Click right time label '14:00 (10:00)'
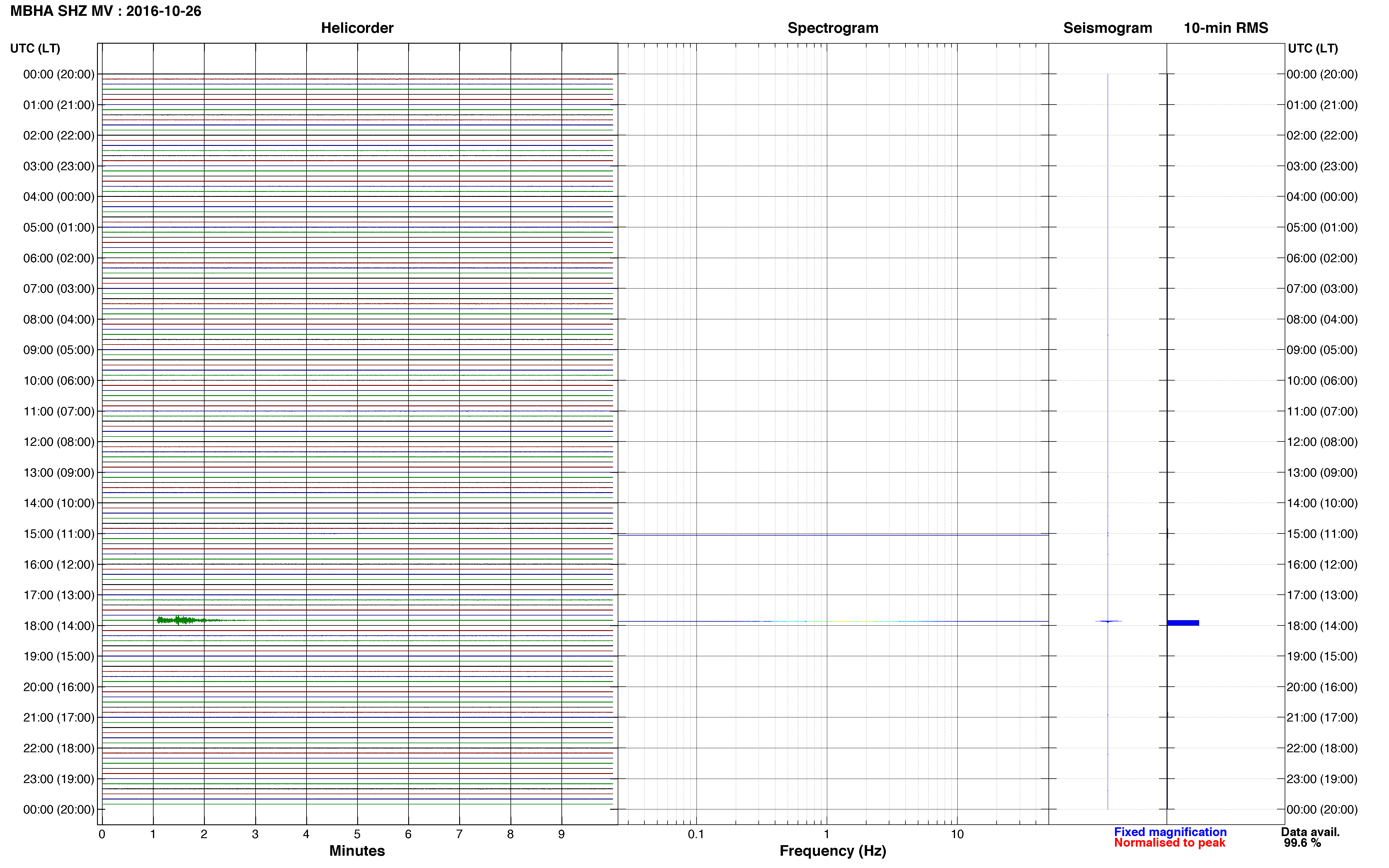This screenshot has width=1389, height=868. coord(1322,504)
